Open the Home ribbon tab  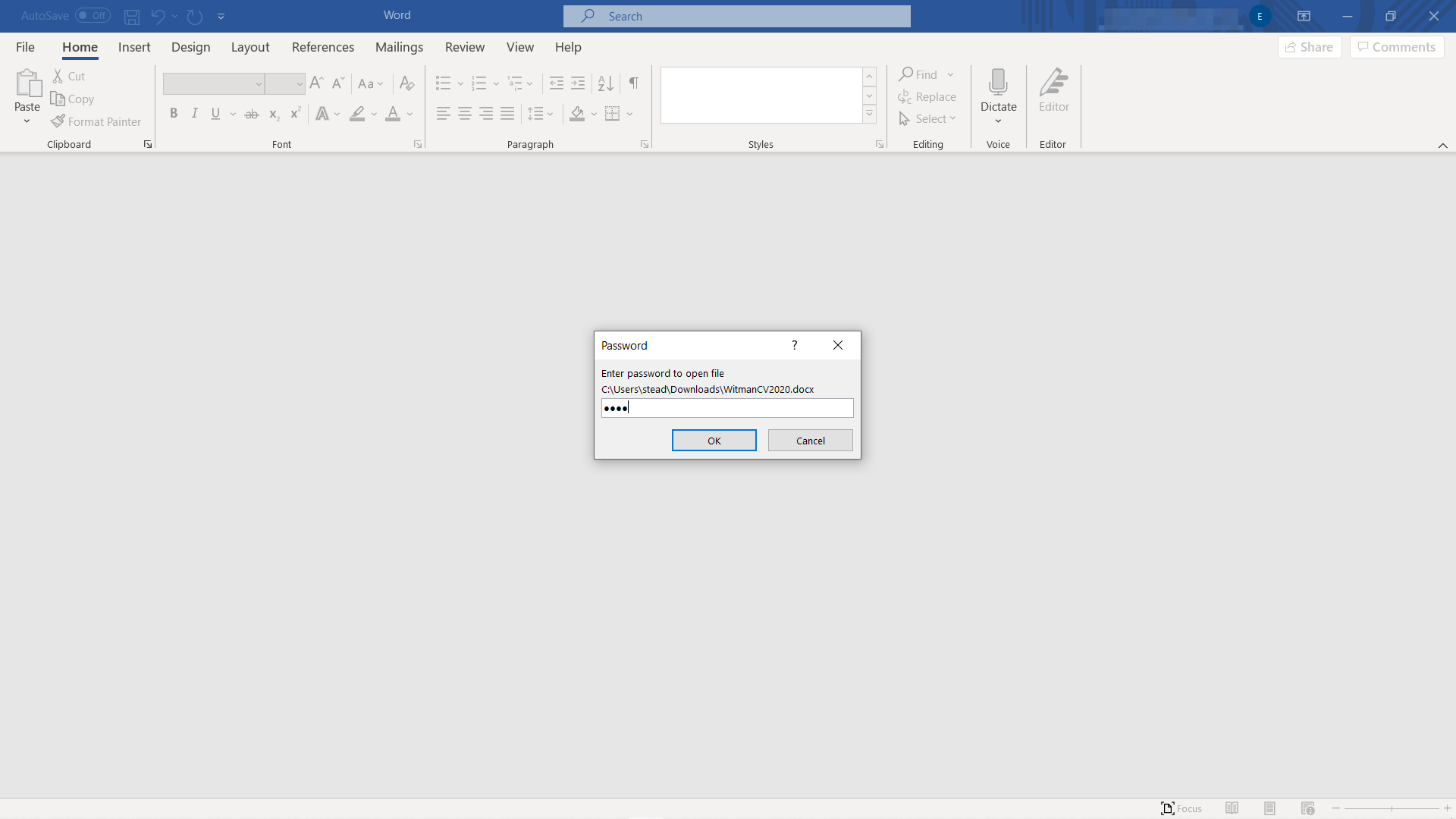click(80, 47)
